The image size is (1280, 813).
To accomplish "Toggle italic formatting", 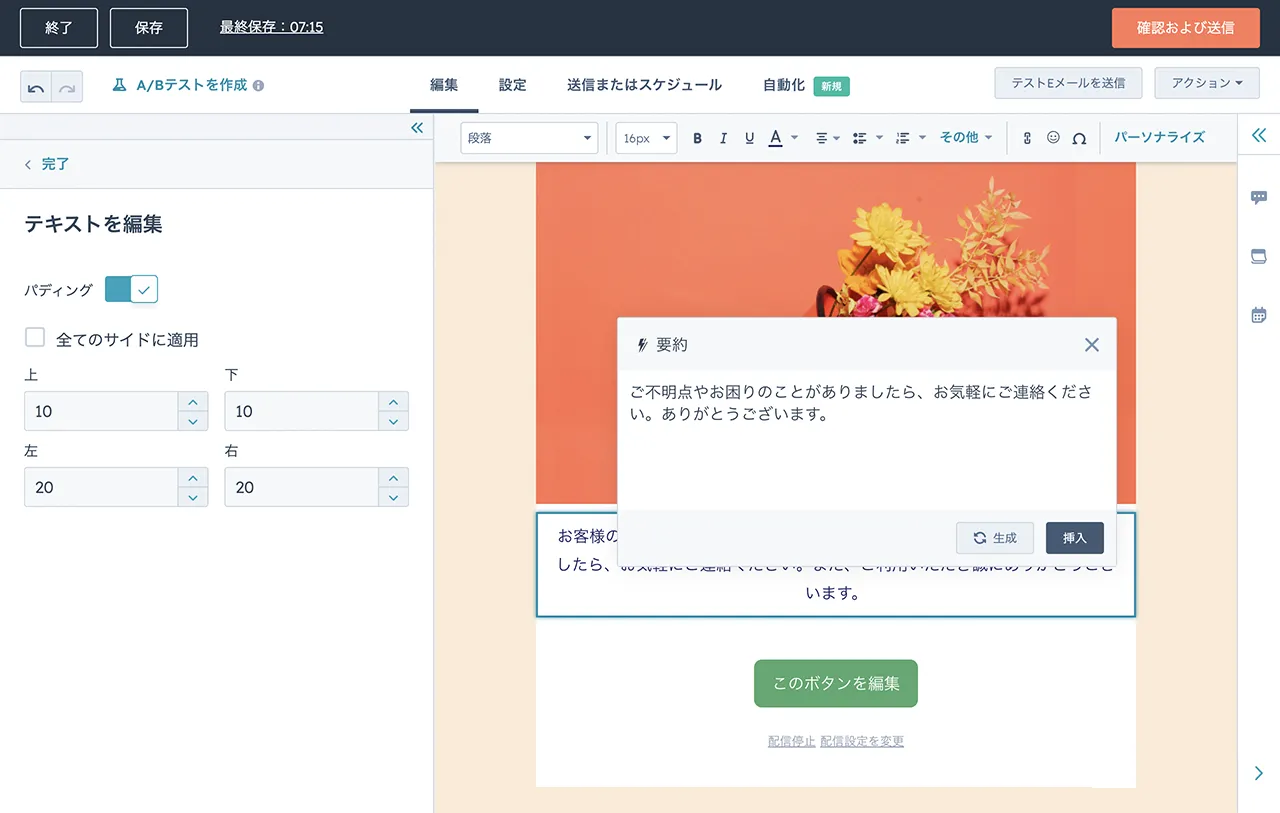I will tap(723, 138).
